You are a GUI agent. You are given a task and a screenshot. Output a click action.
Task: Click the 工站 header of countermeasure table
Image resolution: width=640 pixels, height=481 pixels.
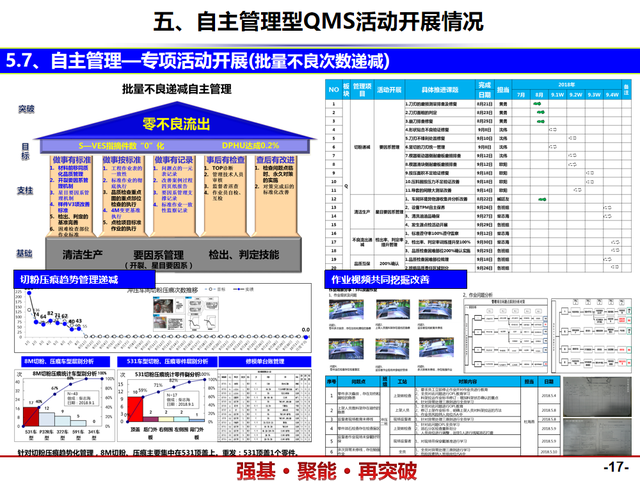[x=402, y=381]
